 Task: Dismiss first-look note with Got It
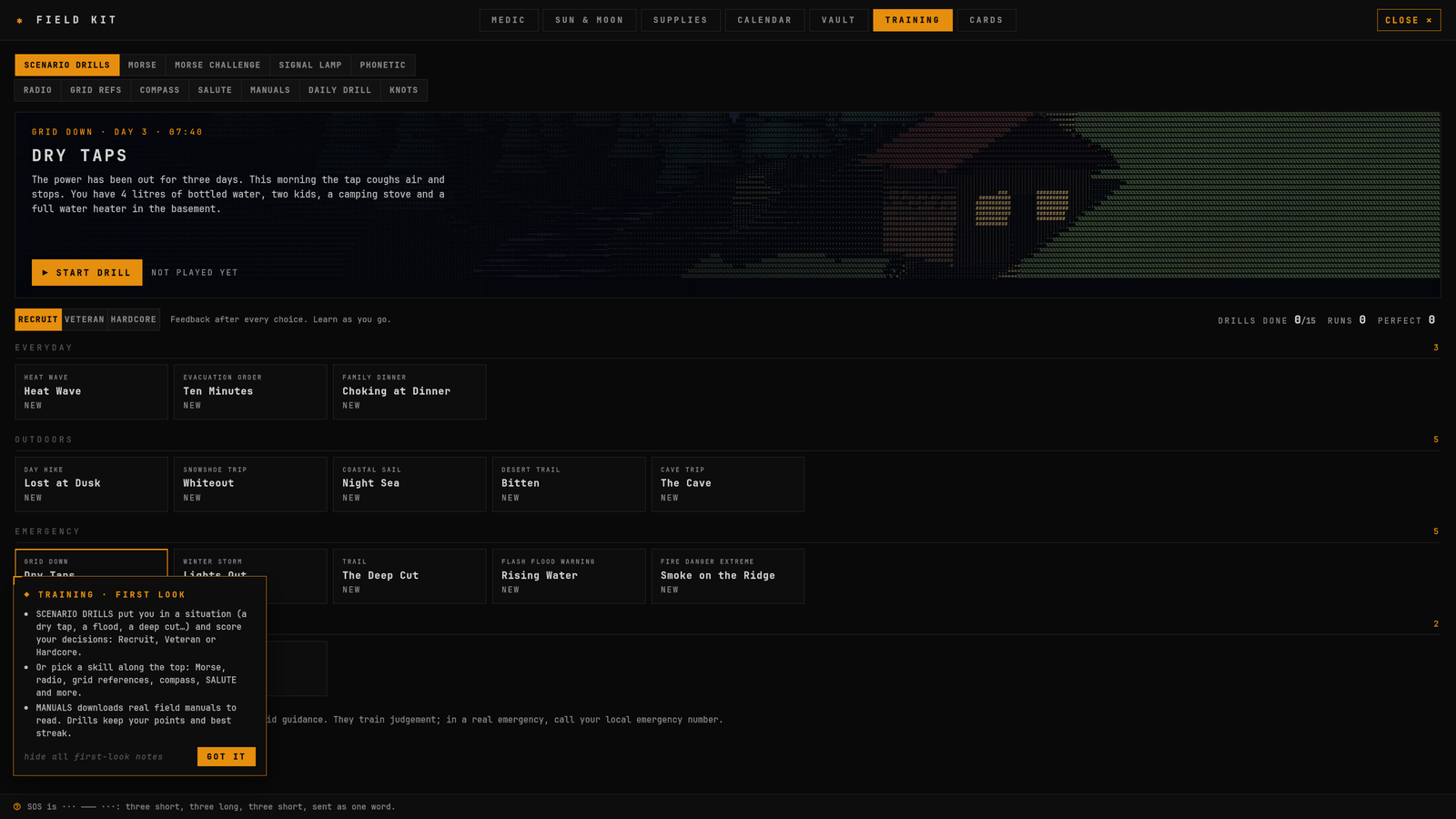coord(226,757)
